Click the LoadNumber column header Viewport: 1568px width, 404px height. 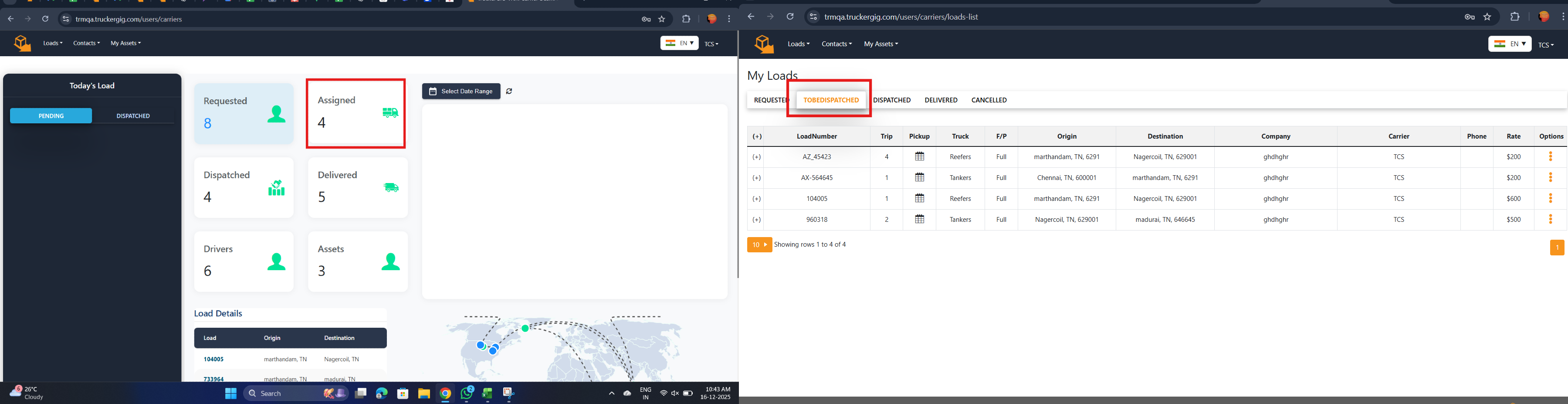817,136
